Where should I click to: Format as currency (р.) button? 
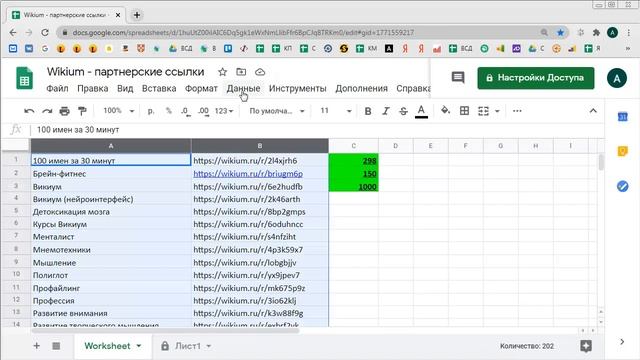pyautogui.click(x=151, y=111)
